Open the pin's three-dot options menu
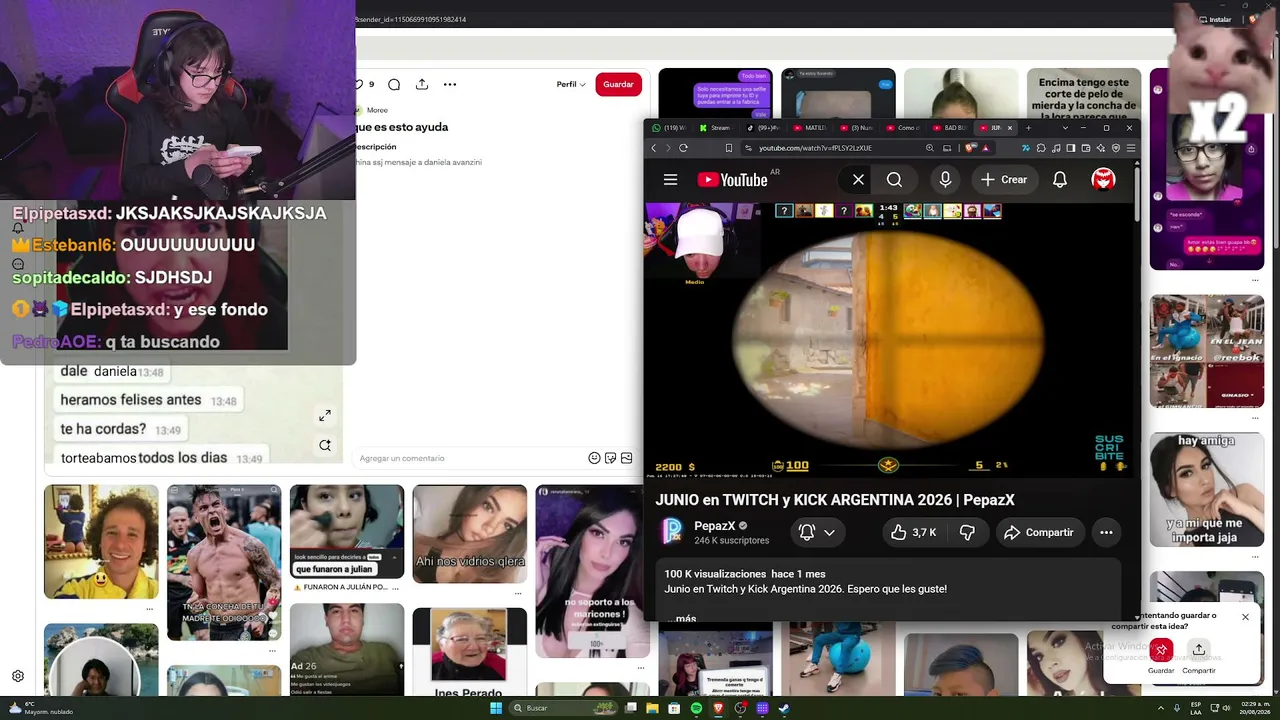The height and width of the screenshot is (720, 1280). pos(450,84)
